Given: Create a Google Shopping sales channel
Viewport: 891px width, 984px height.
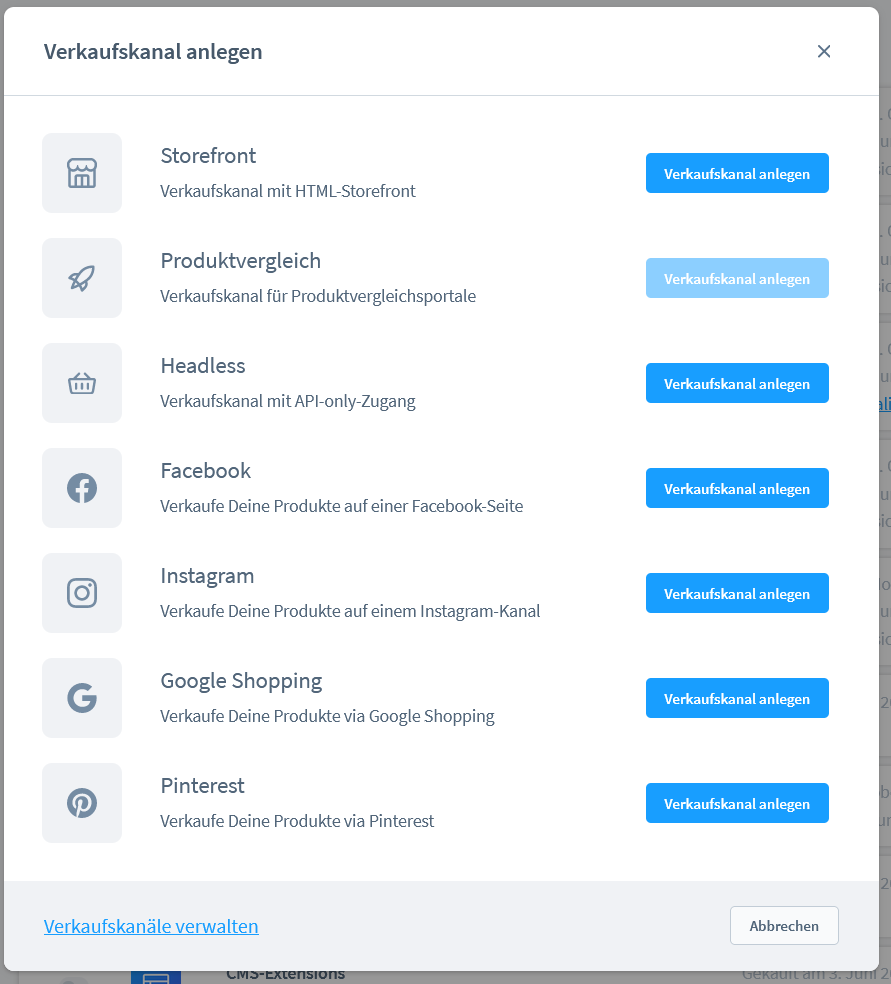Looking at the screenshot, I should tap(737, 698).
